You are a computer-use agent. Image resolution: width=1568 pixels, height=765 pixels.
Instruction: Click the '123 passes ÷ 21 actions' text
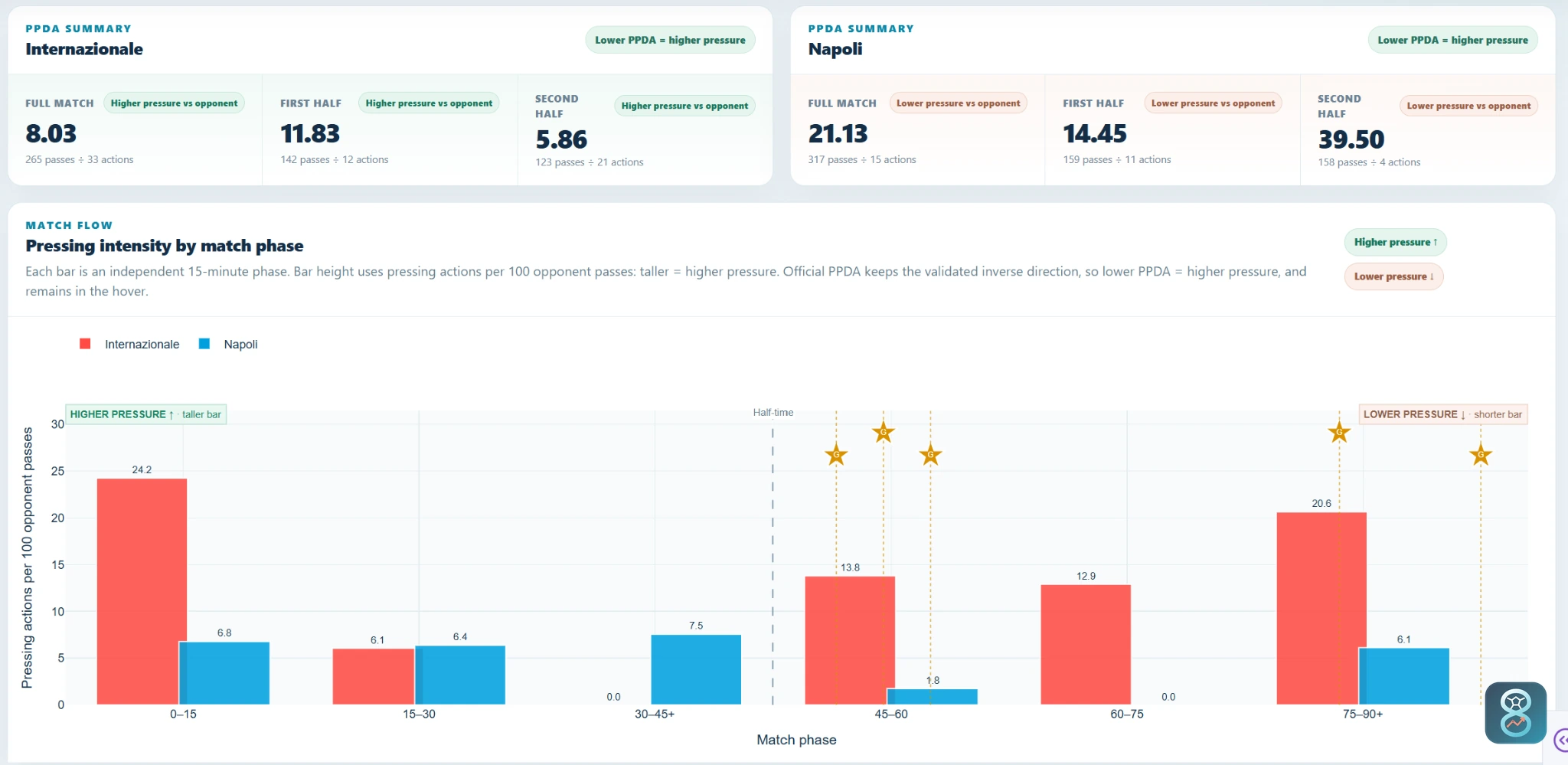[590, 162]
